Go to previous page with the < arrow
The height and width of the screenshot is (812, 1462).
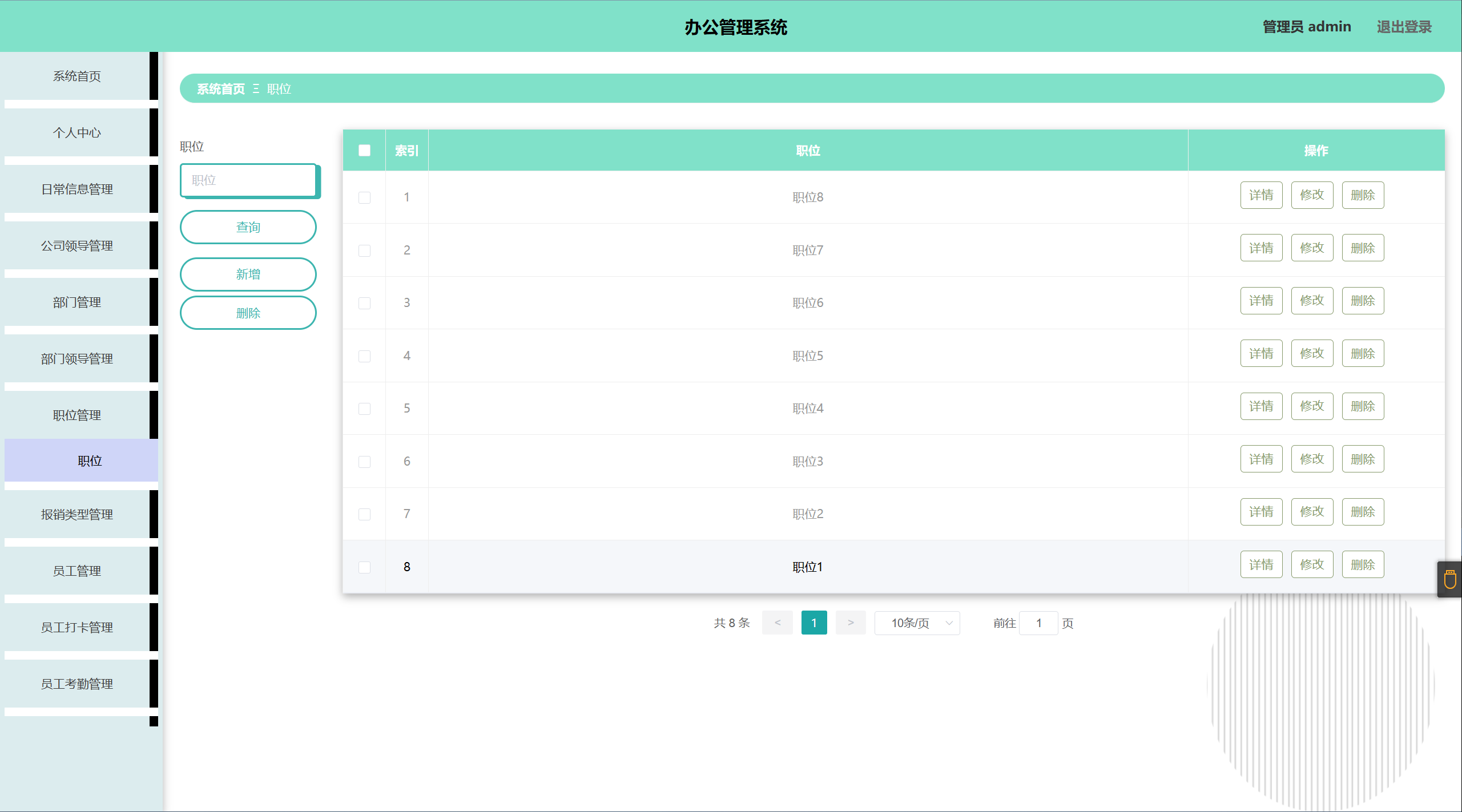[778, 623]
